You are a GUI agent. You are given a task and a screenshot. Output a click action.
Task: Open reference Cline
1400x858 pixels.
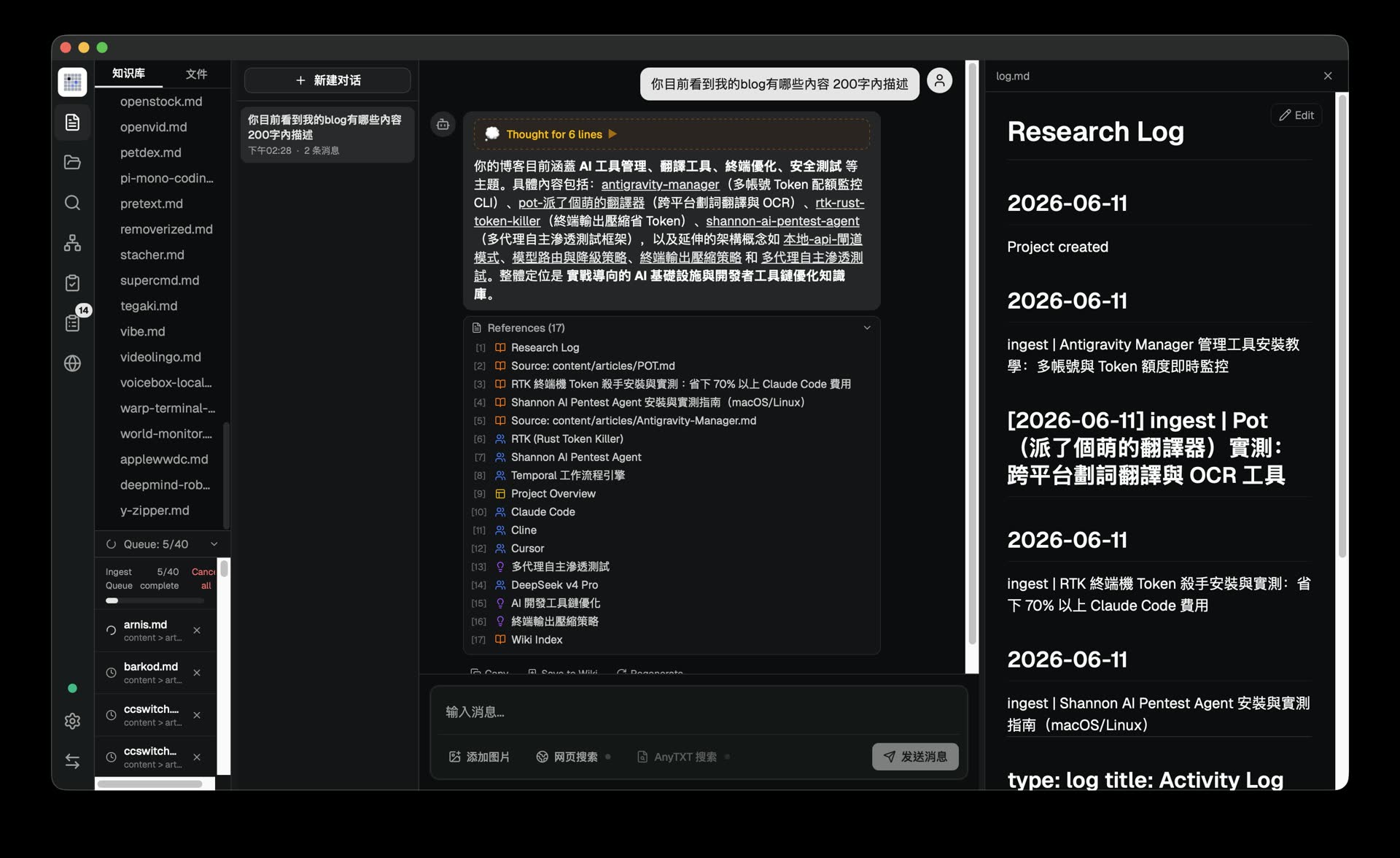(x=524, y=530)
